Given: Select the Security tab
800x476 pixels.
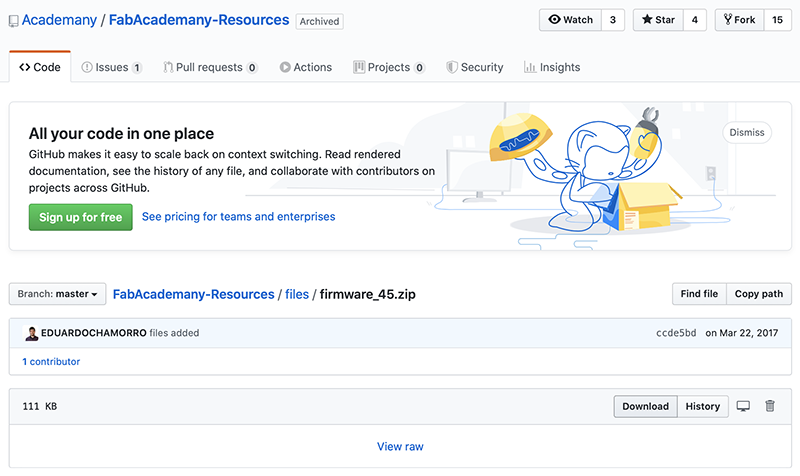Looking at the screenshot, I should [474, 67].
